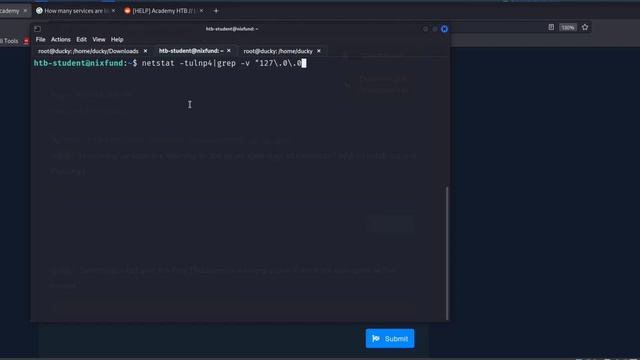Open the View menu in terminal
The image size is (640, 360).
coord(99,40)
